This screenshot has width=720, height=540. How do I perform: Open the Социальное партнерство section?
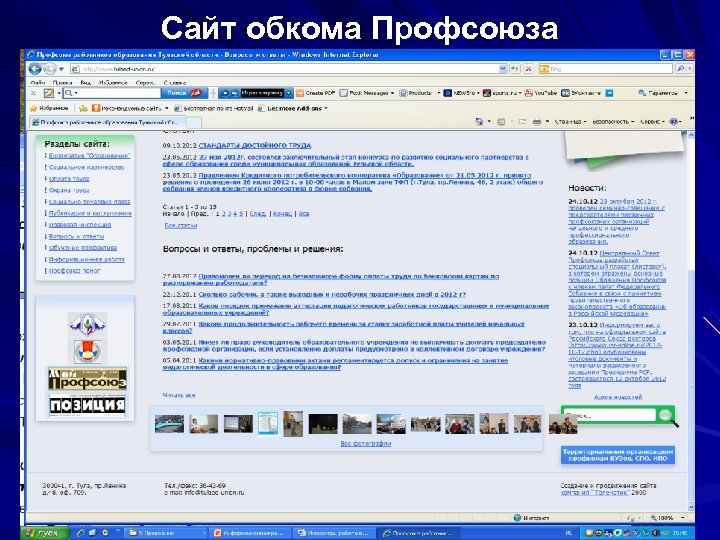click(x=86, y=167)
